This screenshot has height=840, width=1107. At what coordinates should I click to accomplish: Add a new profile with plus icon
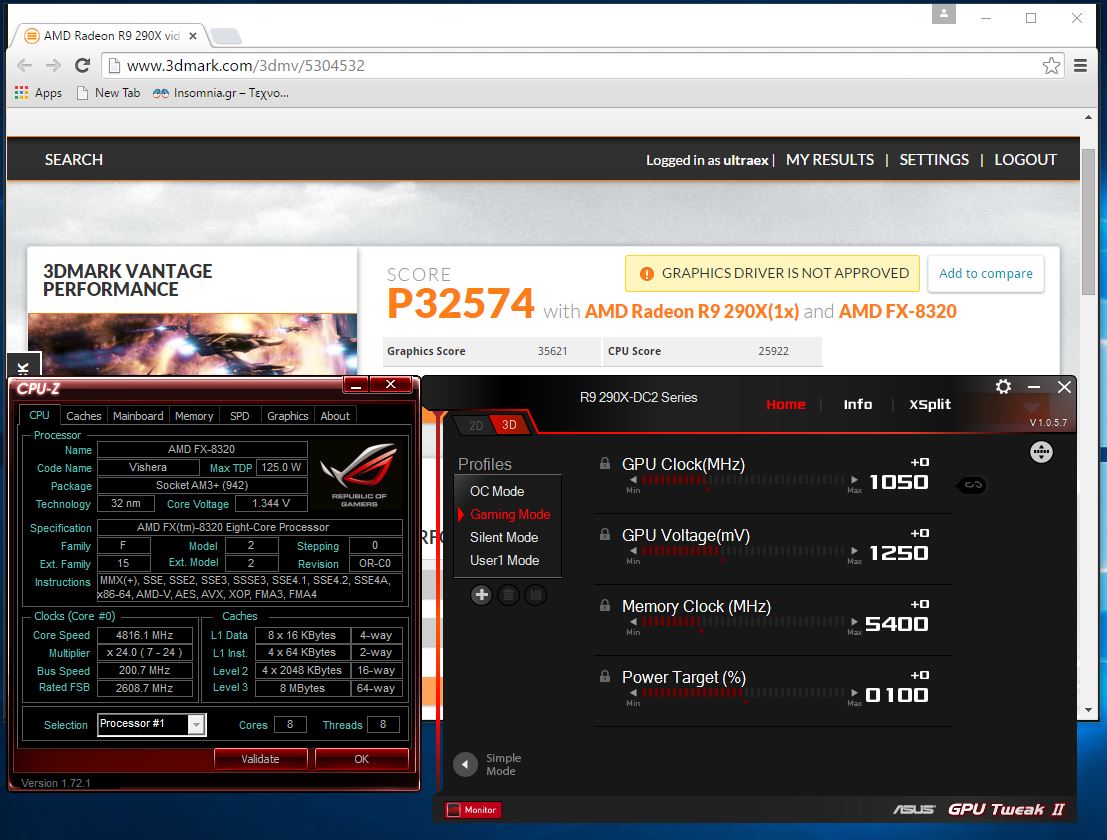pyautogui.click(x=481, y=595)
